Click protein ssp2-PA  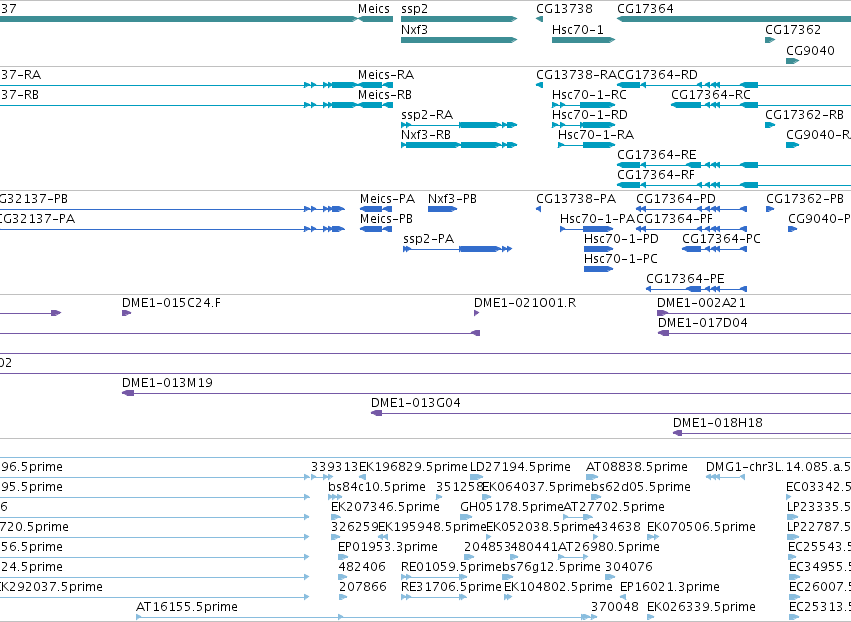click(x=429, y=239)
